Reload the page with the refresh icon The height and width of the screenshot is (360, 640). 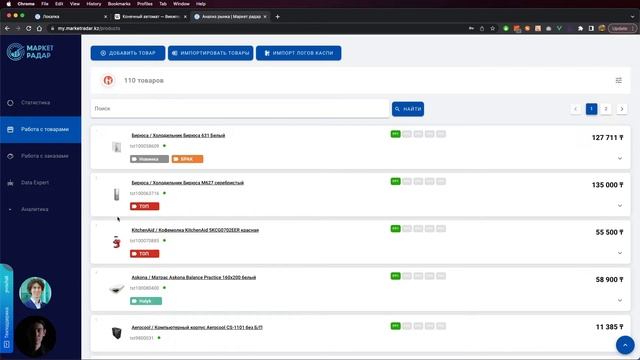29,29
